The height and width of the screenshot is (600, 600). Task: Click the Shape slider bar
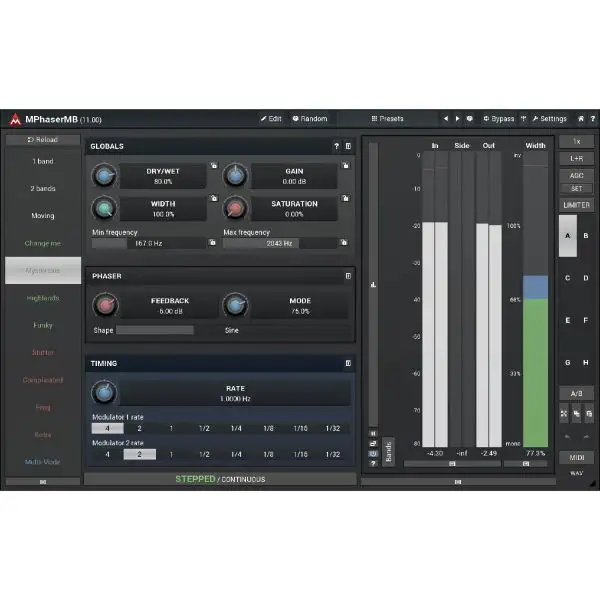coord(155,330)
